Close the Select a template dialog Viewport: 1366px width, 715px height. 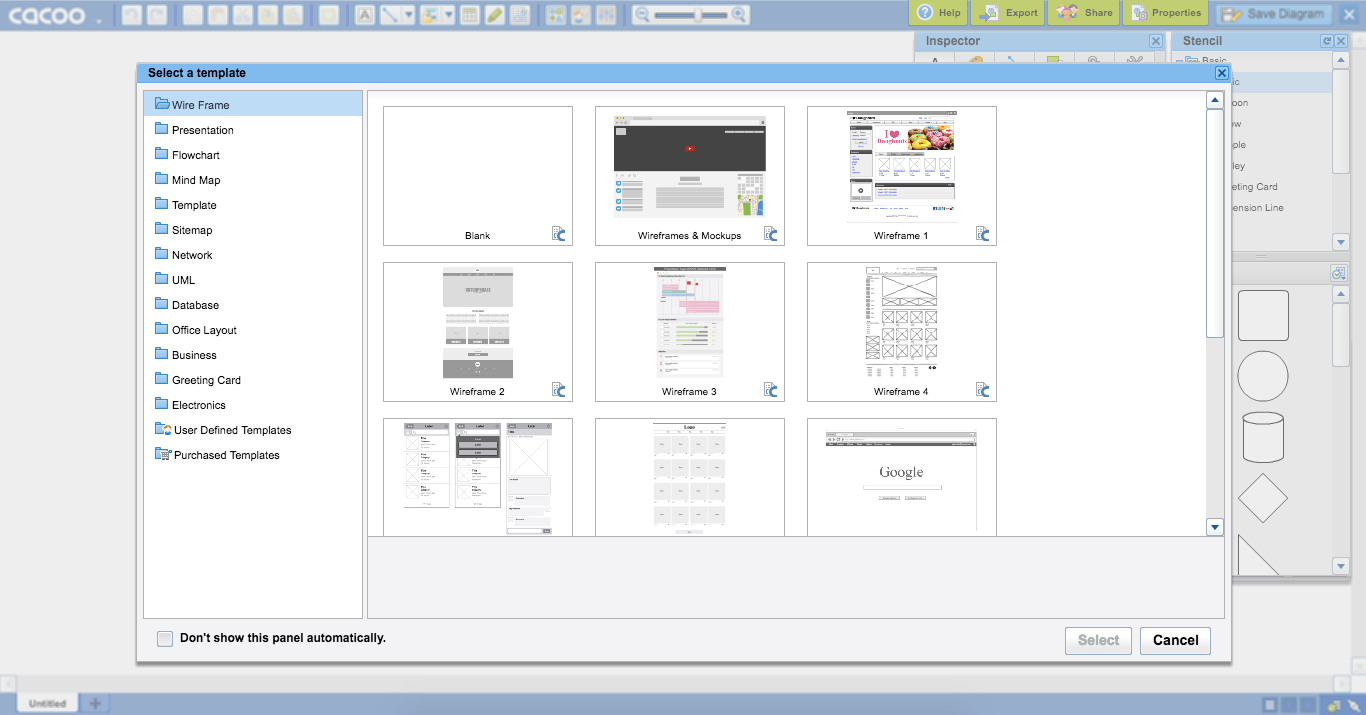[1221, 73]
